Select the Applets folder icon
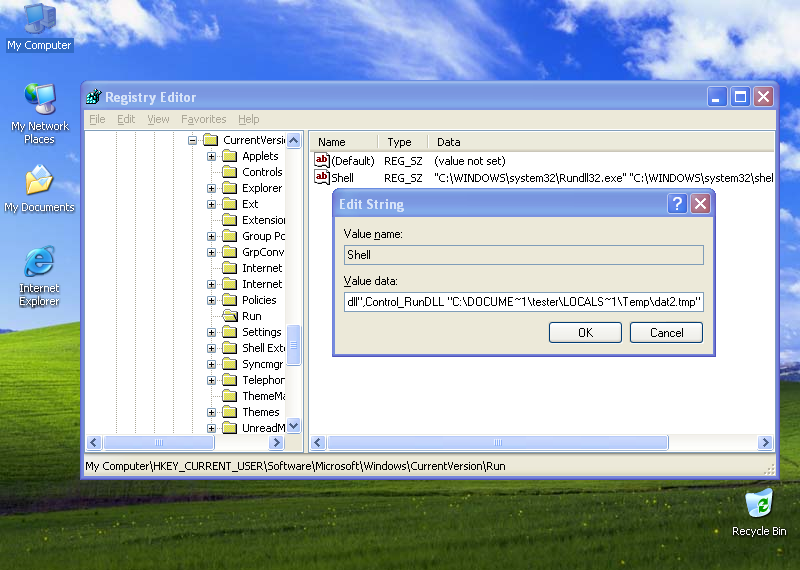This screenshot has height=570, width=800. pyautogui.click(x=230, y=156)
